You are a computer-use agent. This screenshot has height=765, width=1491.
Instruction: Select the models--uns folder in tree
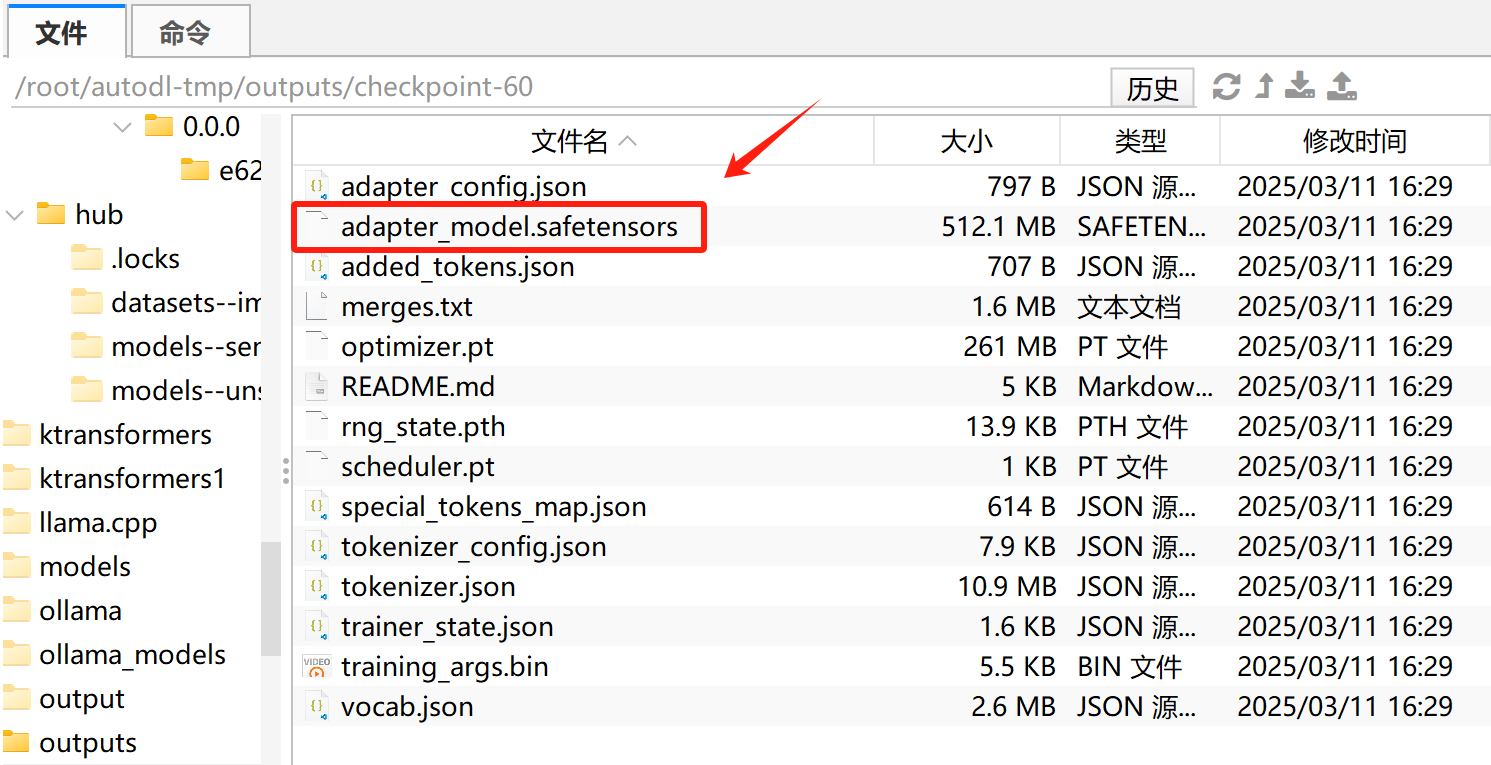click(166, 390)
